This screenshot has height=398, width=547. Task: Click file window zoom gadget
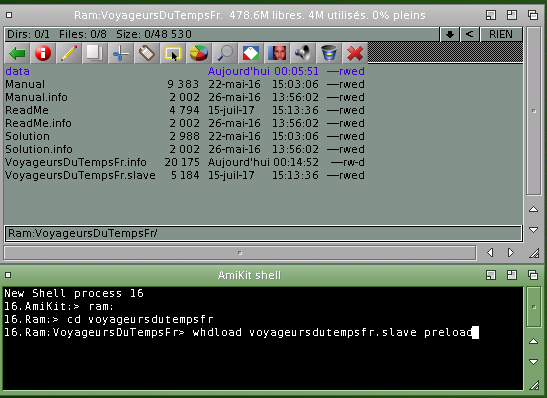point(512,15)
